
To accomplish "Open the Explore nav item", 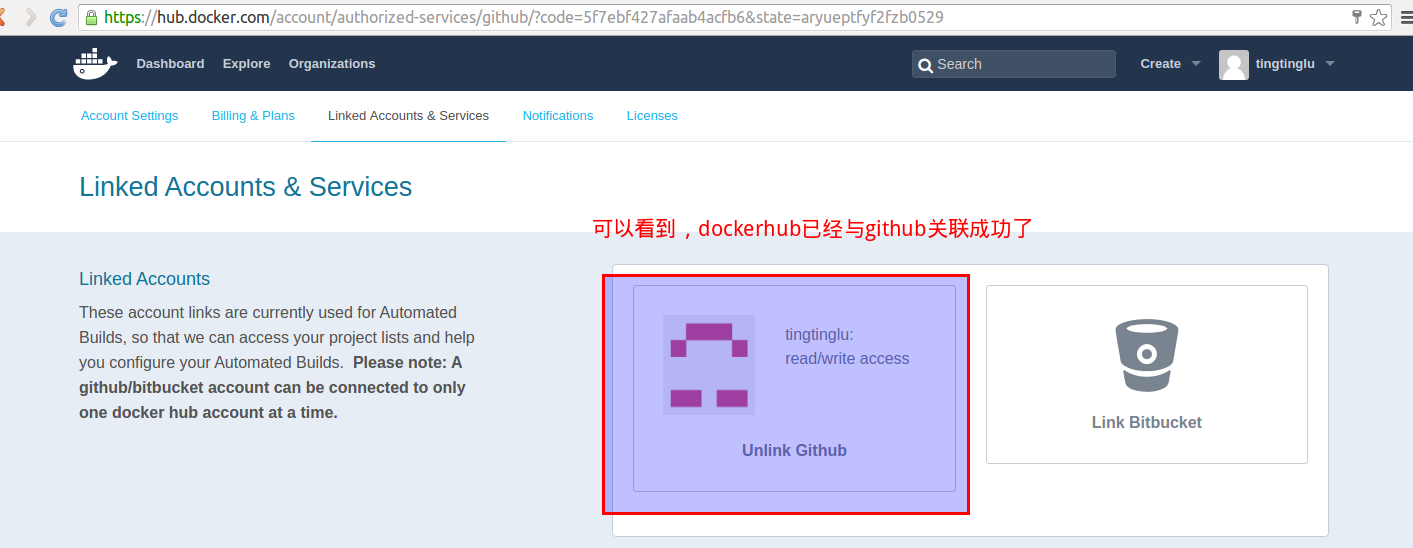I will 246,63.
